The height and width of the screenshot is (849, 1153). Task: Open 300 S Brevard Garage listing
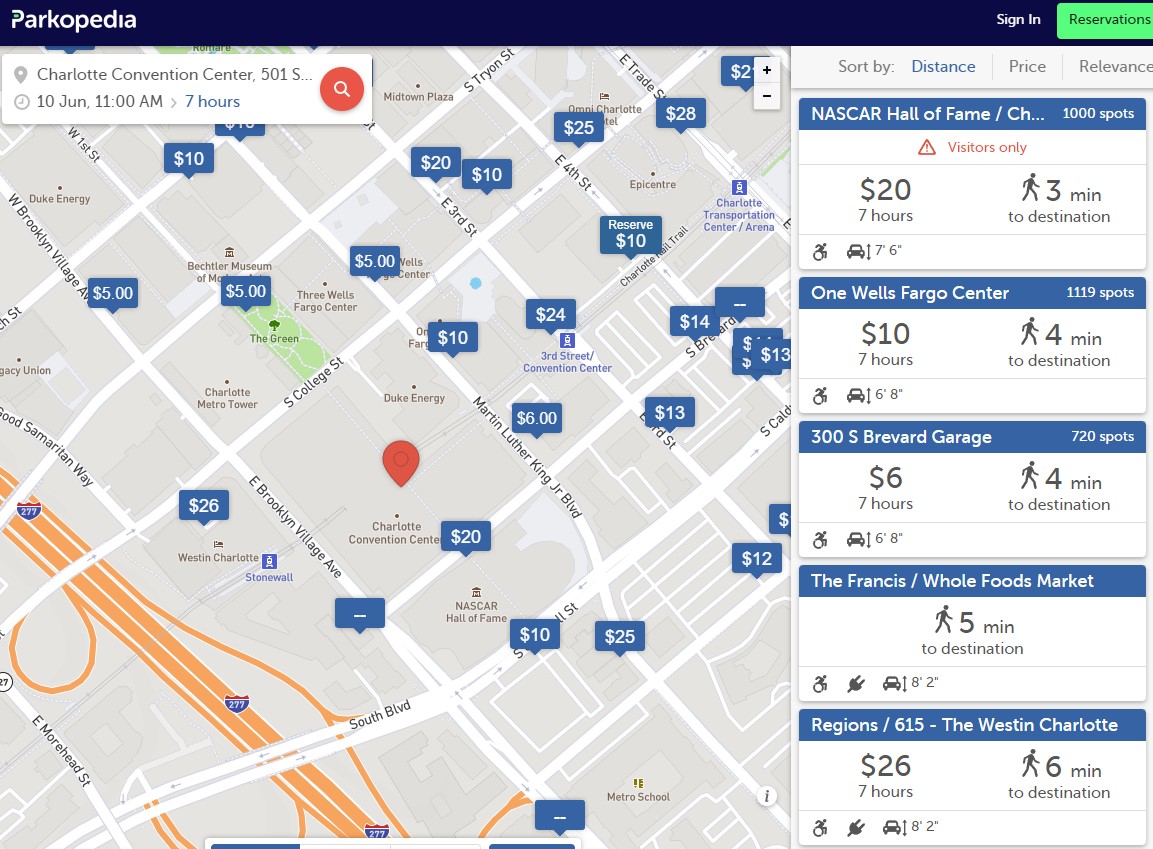[x=902, y=437]
